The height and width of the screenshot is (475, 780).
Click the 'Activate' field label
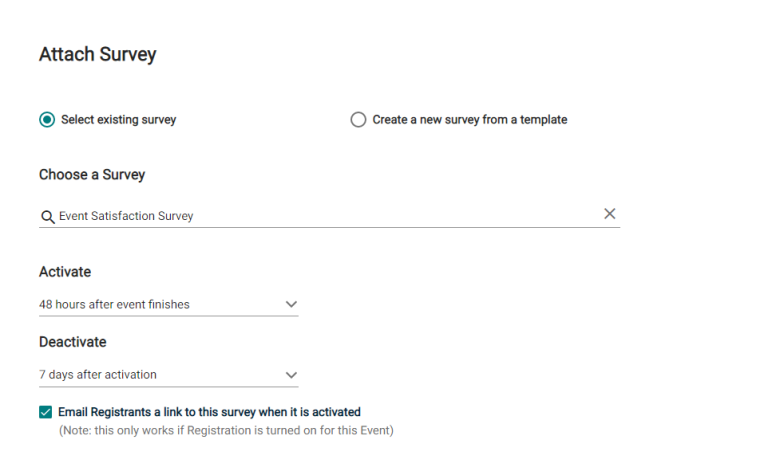tap(65, 272)
